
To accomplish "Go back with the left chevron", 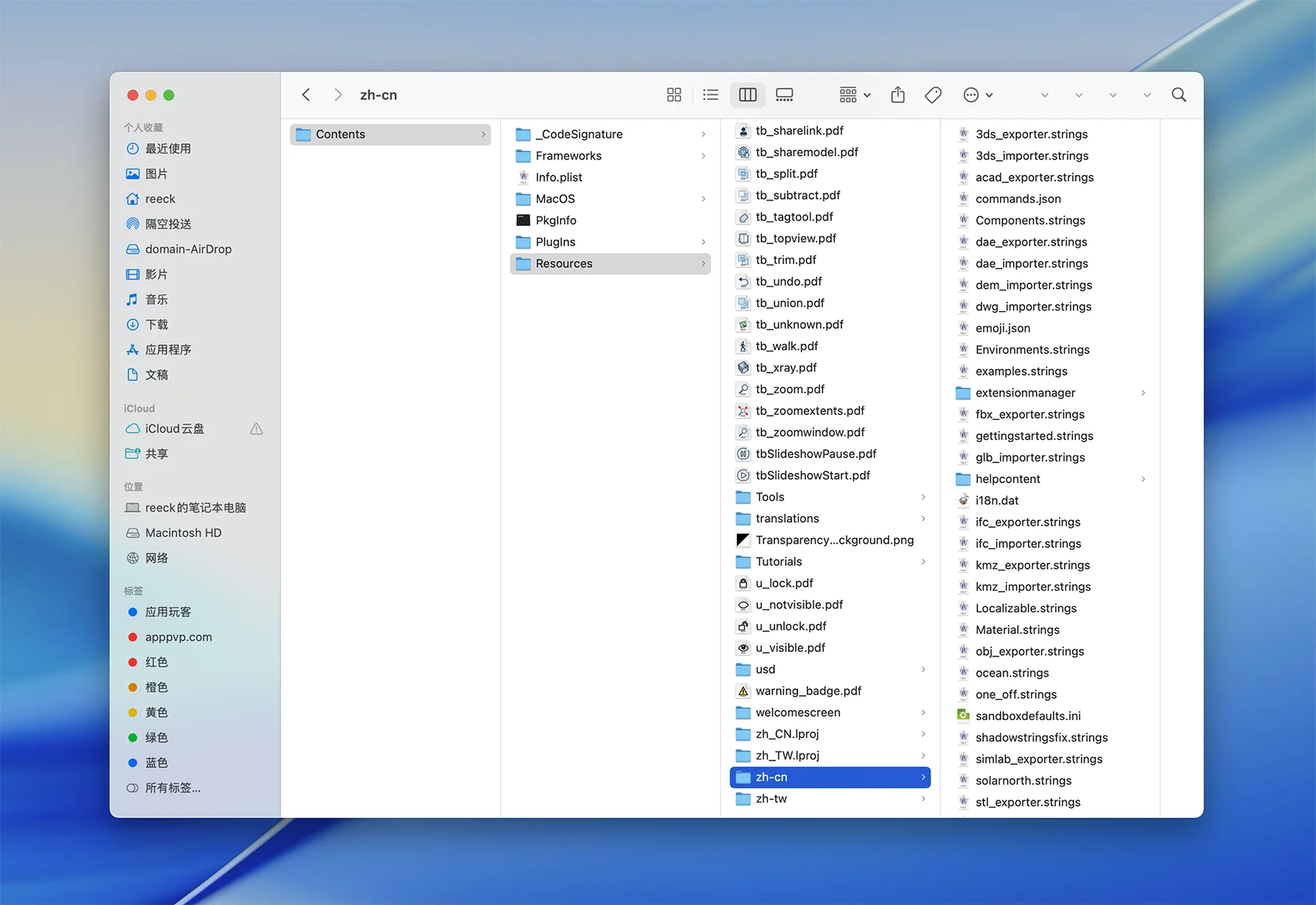I will (307, 94).
